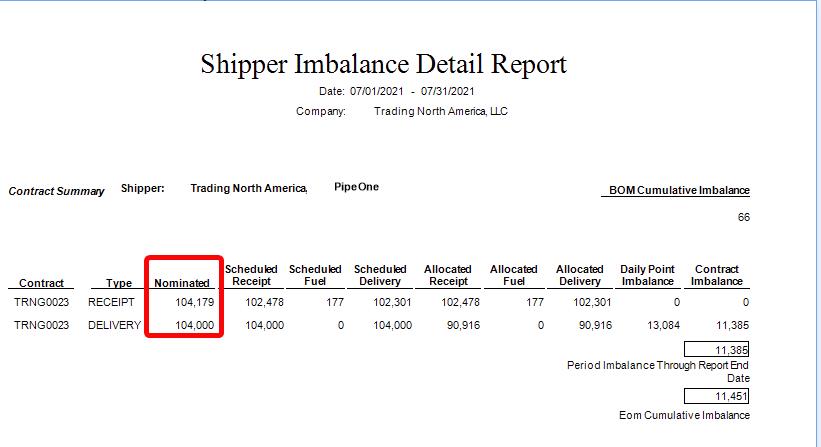Screen dimensions: 821x447
Task: Select the nominated receipt value 104,179
Action: click(185, 301)
